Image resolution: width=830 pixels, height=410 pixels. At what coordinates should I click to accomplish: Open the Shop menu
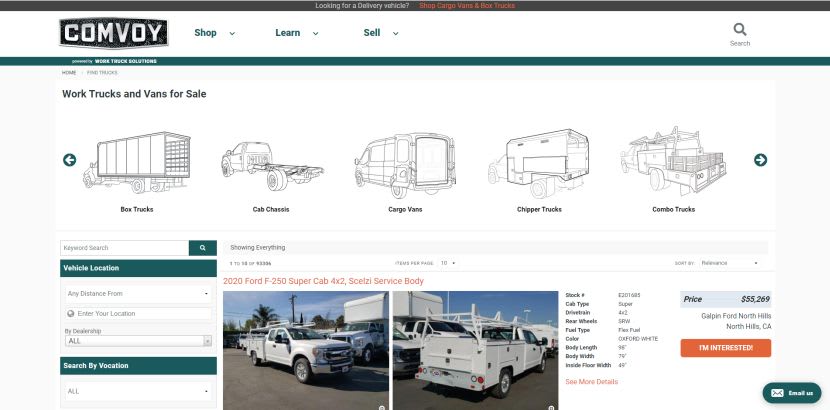pyautogui.click(x=205, y=33)
